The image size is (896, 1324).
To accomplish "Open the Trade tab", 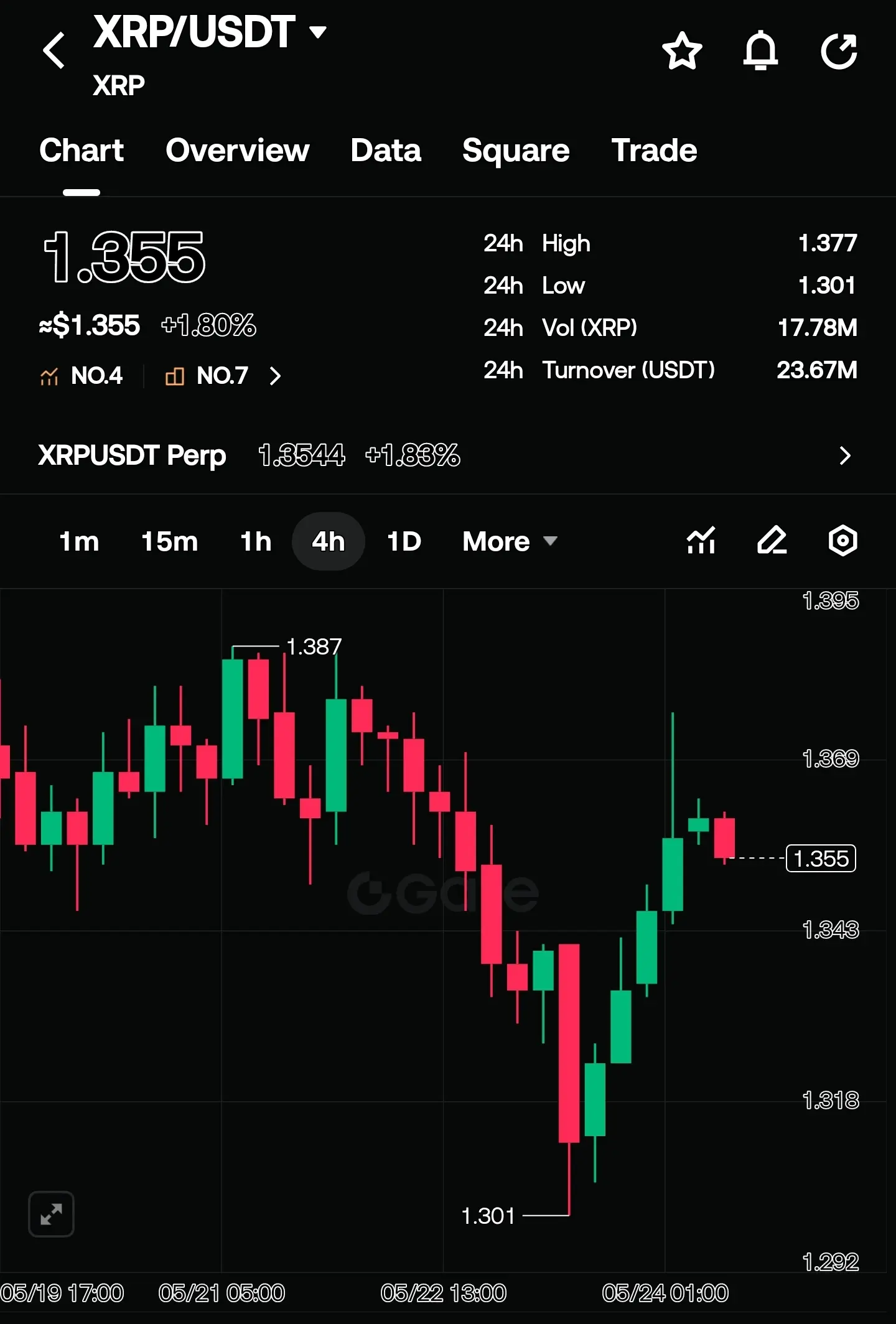I will pyautogui.click(x=654, y=151).
